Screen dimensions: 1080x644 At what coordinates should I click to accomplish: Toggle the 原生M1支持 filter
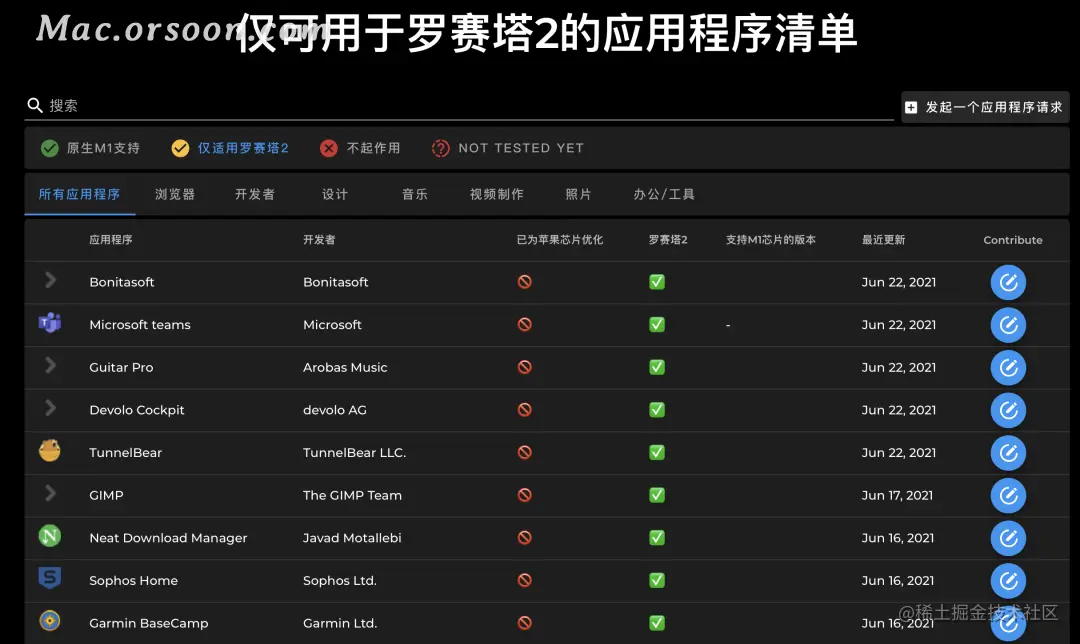click(x=90, y=148)
